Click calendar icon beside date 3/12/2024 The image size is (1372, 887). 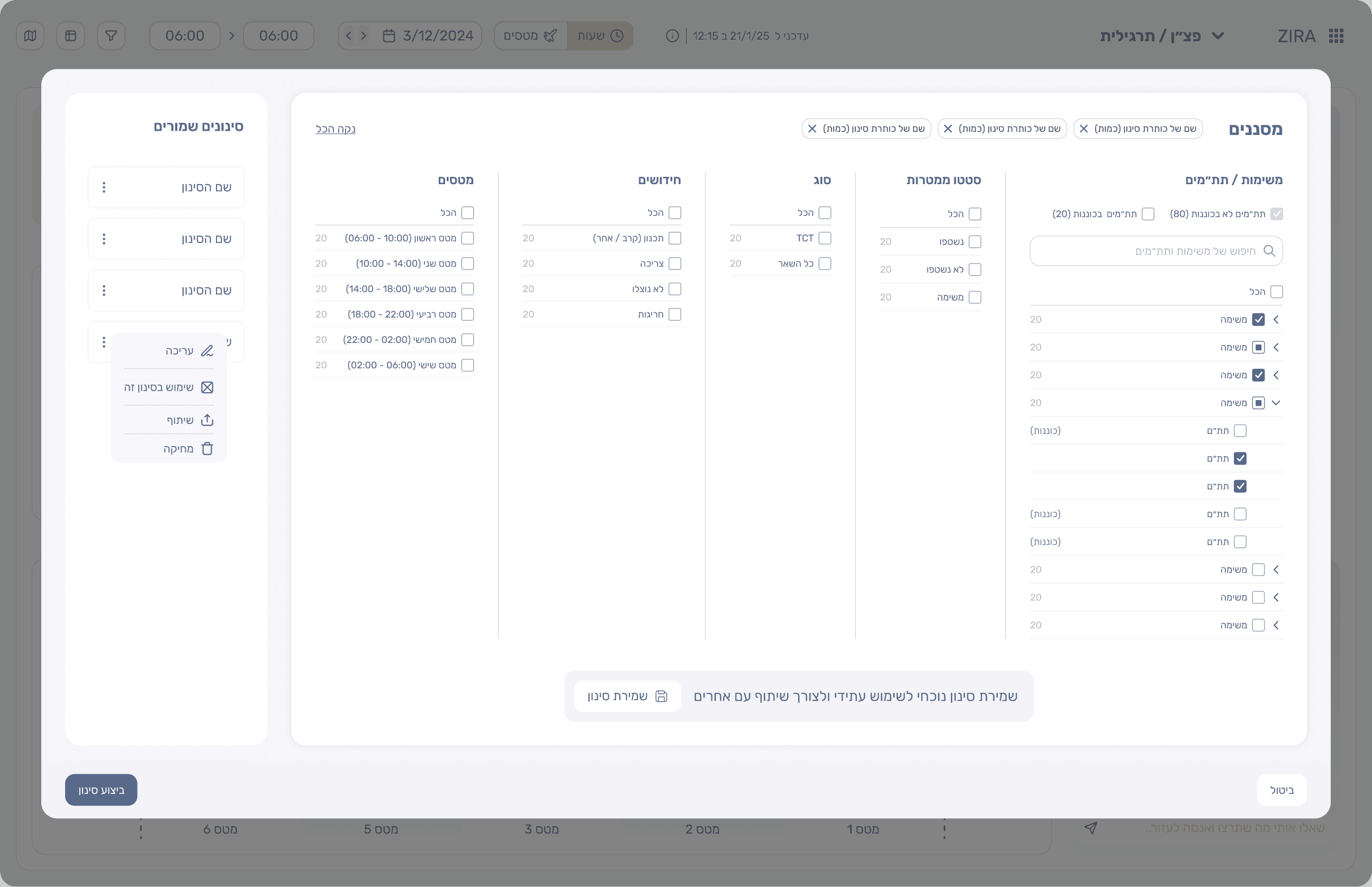pyautogui.click(x=389, y=35)
